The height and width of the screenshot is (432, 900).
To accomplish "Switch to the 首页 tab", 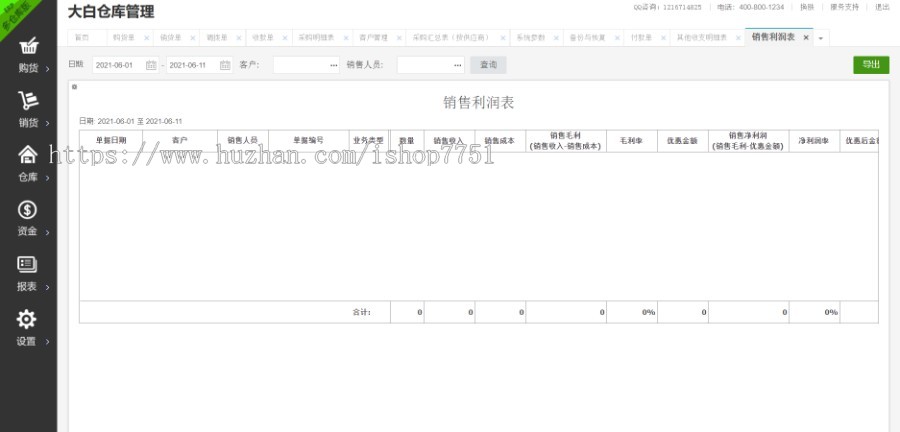I will [x=82, y=38].
